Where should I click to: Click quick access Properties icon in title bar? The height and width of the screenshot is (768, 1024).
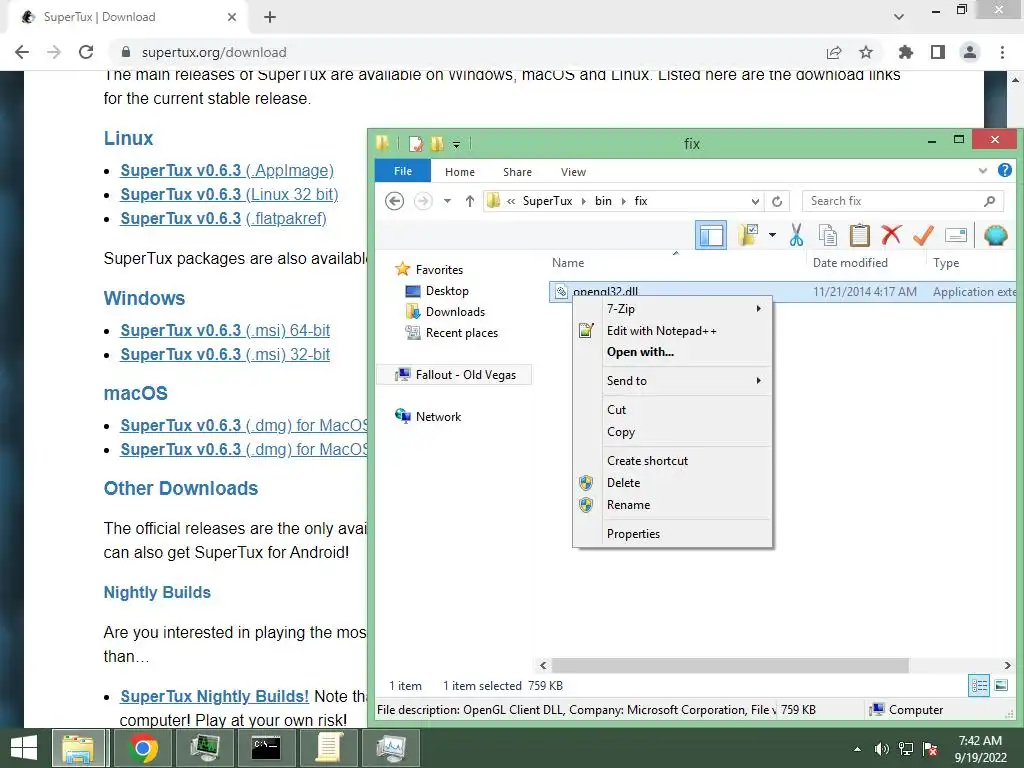[x=415, y=143]
